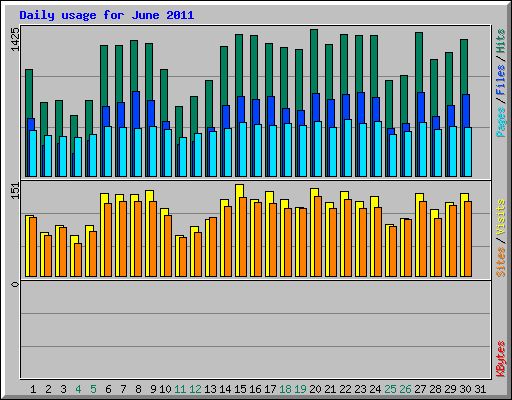Click the orange sites bar for day 4
This screenshot has height=400, width=512.
coord(78,260)
